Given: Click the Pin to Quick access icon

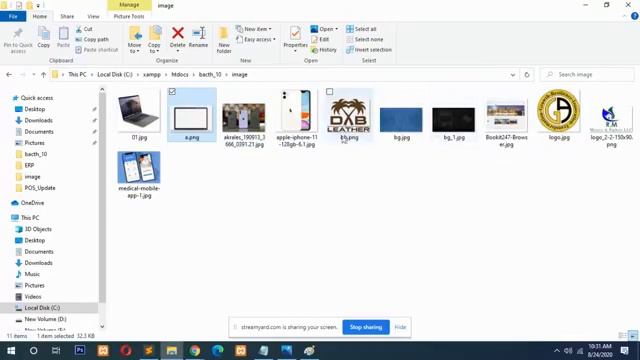Looking at the screenshot, I should tap(18, 33).
